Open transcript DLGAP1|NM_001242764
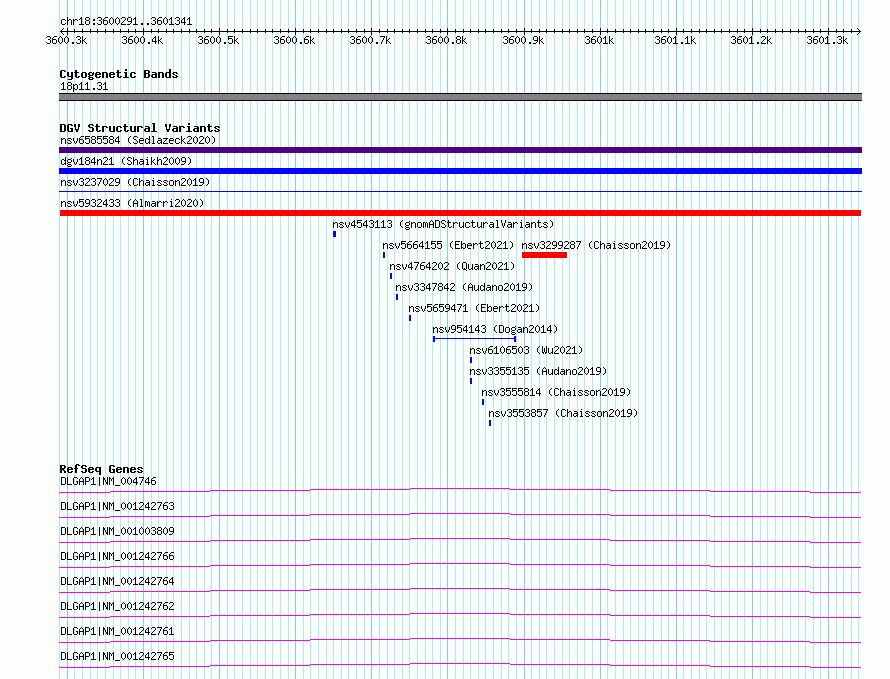The width and height of the screenshot is (890, 679). coord(117,581)
